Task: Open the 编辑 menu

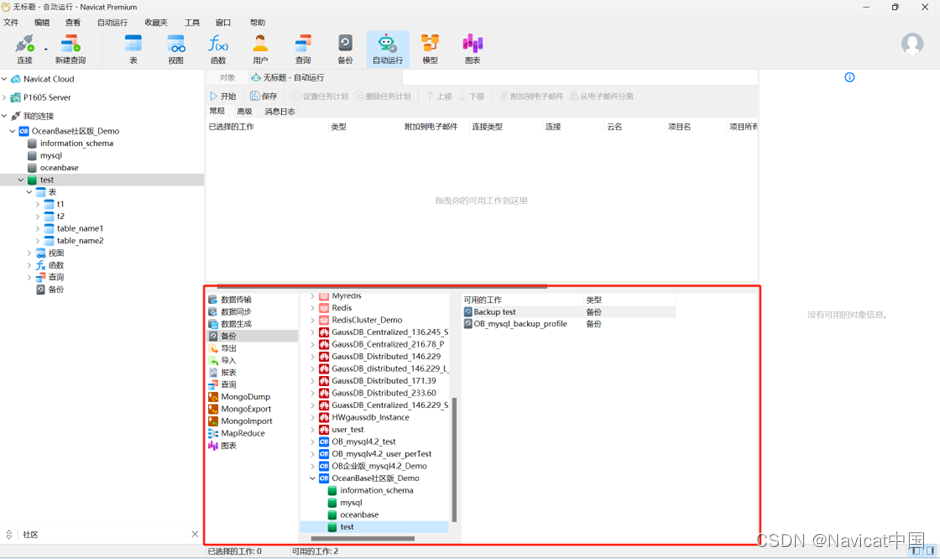Action: click(42, 22)
